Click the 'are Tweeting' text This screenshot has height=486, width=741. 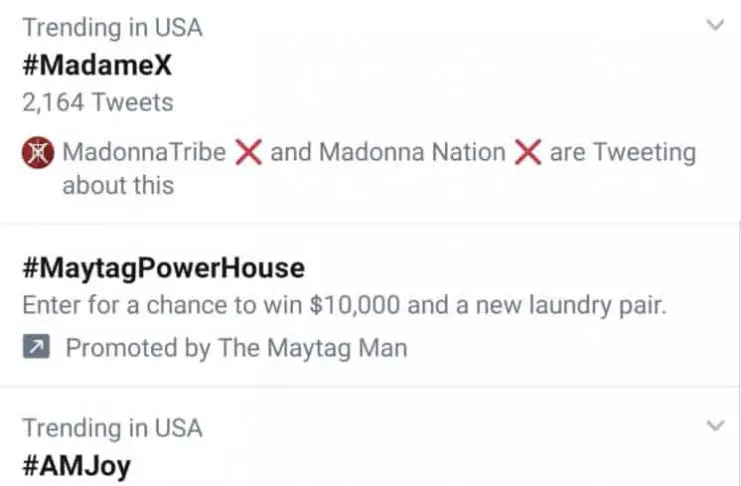click(622, 153)
